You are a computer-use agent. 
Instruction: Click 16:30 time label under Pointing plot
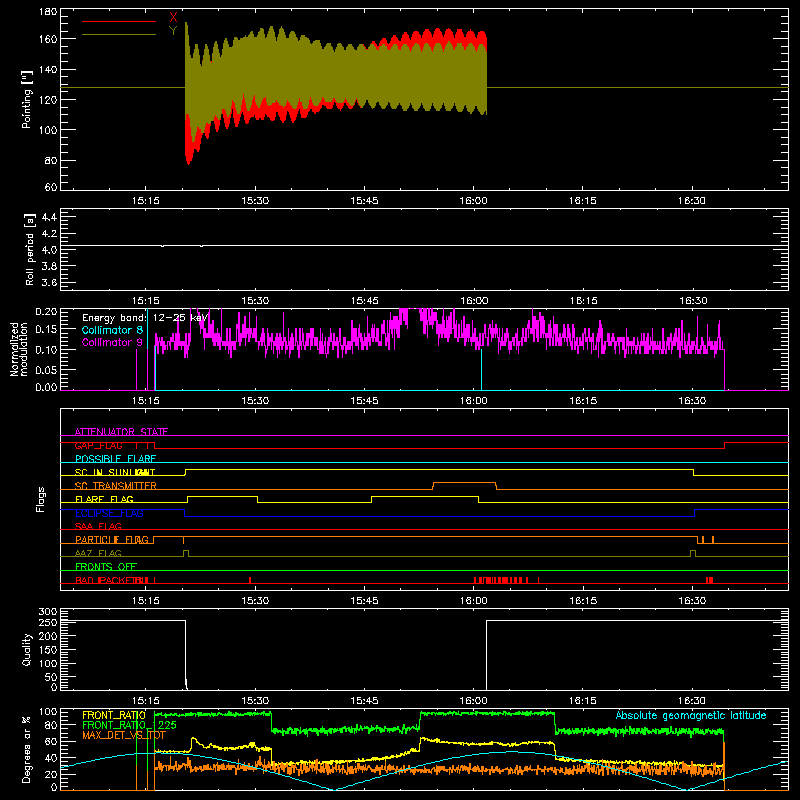click(691, 201)
